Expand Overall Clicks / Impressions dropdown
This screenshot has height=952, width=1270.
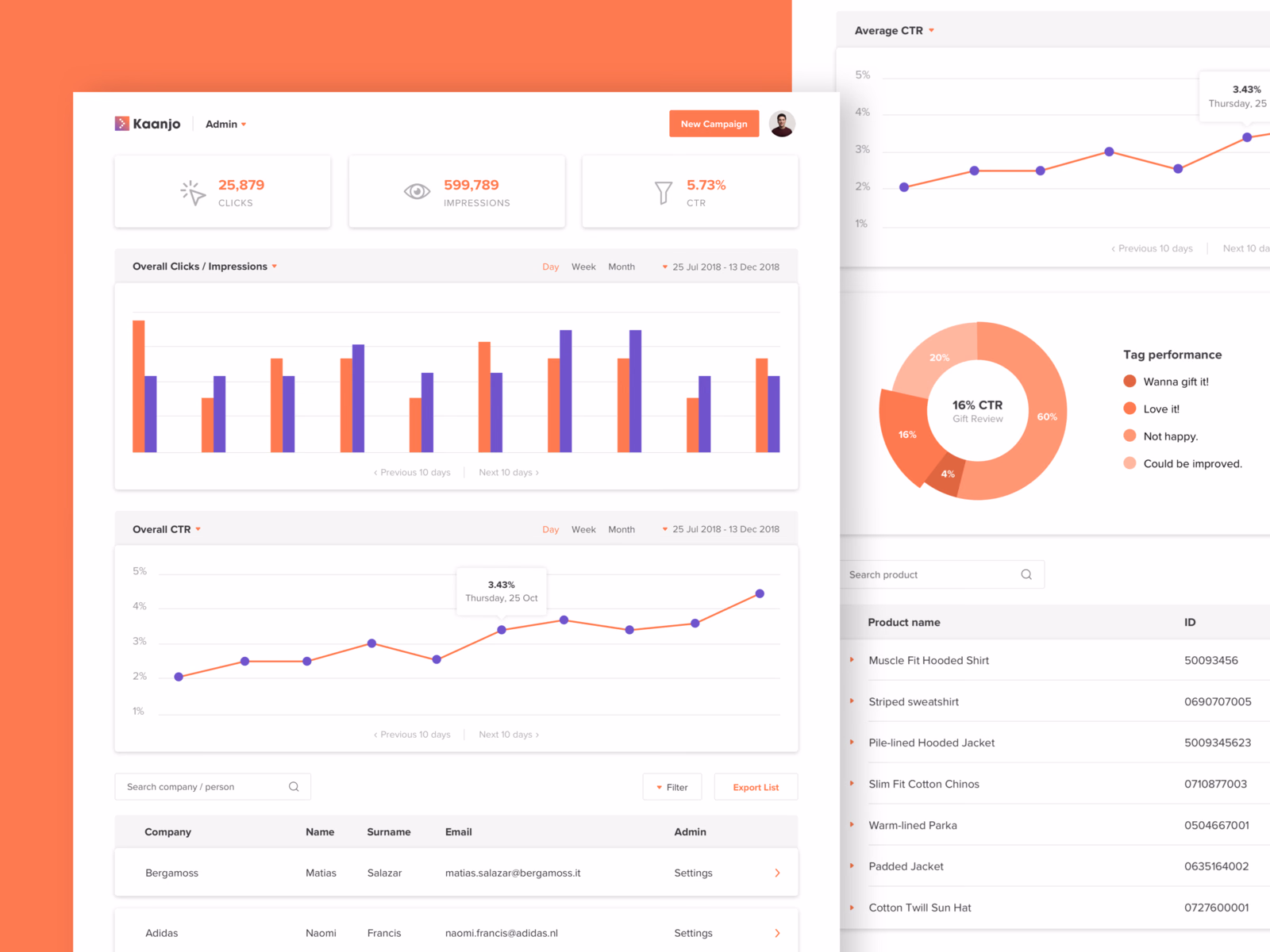point(205,267)
